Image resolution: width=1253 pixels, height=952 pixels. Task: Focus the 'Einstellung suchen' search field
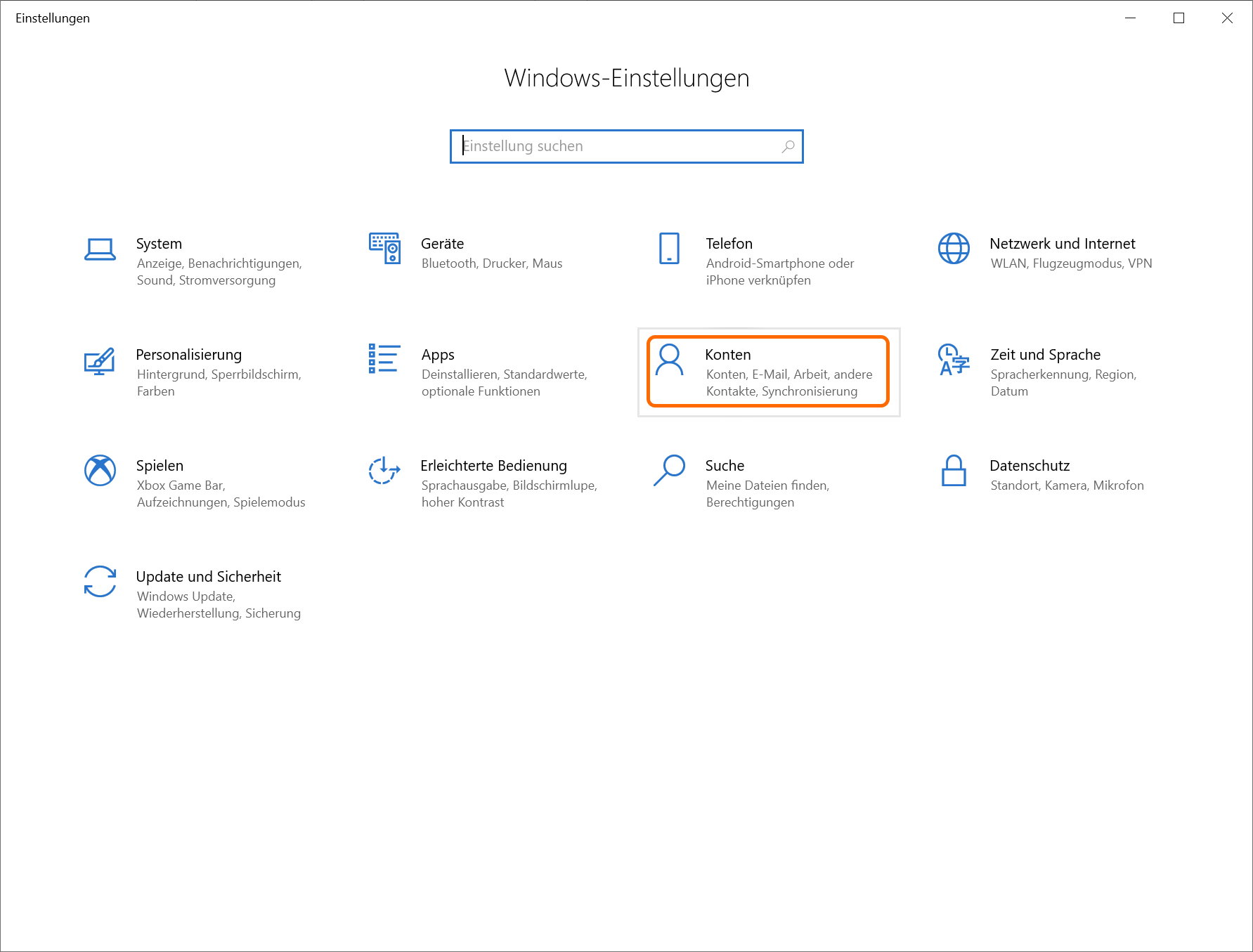point(618,146)
